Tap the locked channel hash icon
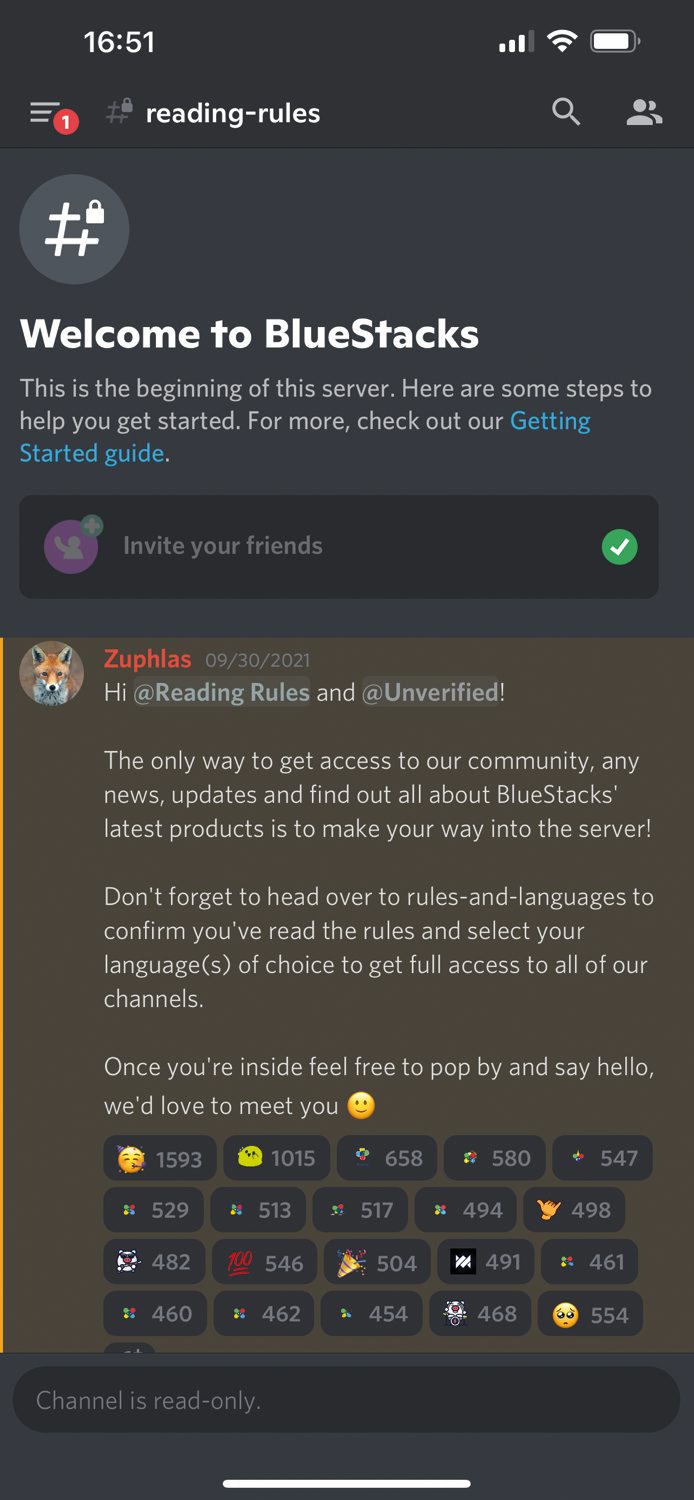 (74, 229)
